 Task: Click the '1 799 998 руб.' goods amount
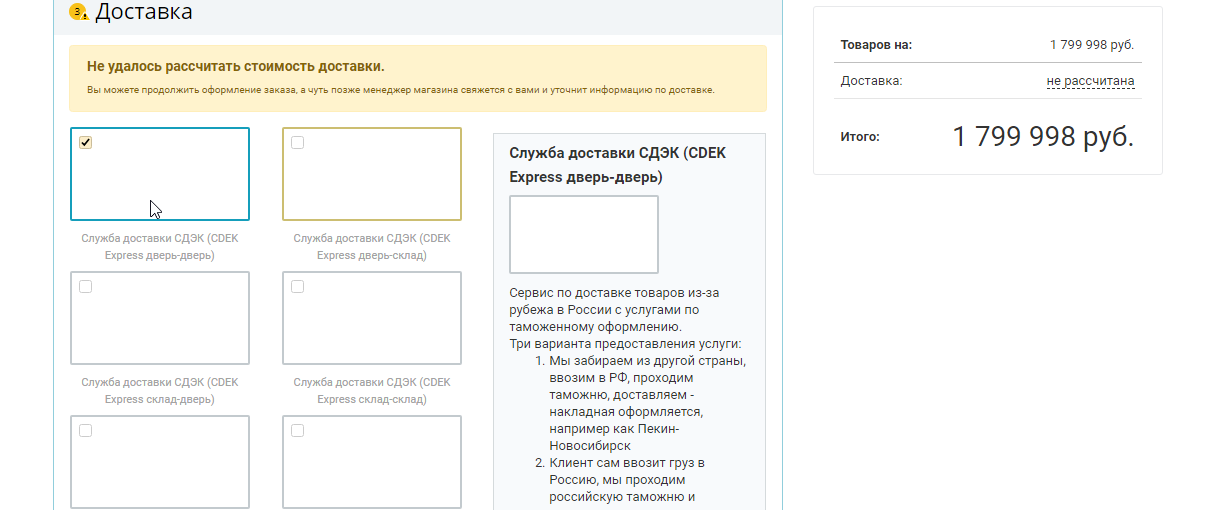pyautogui.click(x=1092, y=45)
